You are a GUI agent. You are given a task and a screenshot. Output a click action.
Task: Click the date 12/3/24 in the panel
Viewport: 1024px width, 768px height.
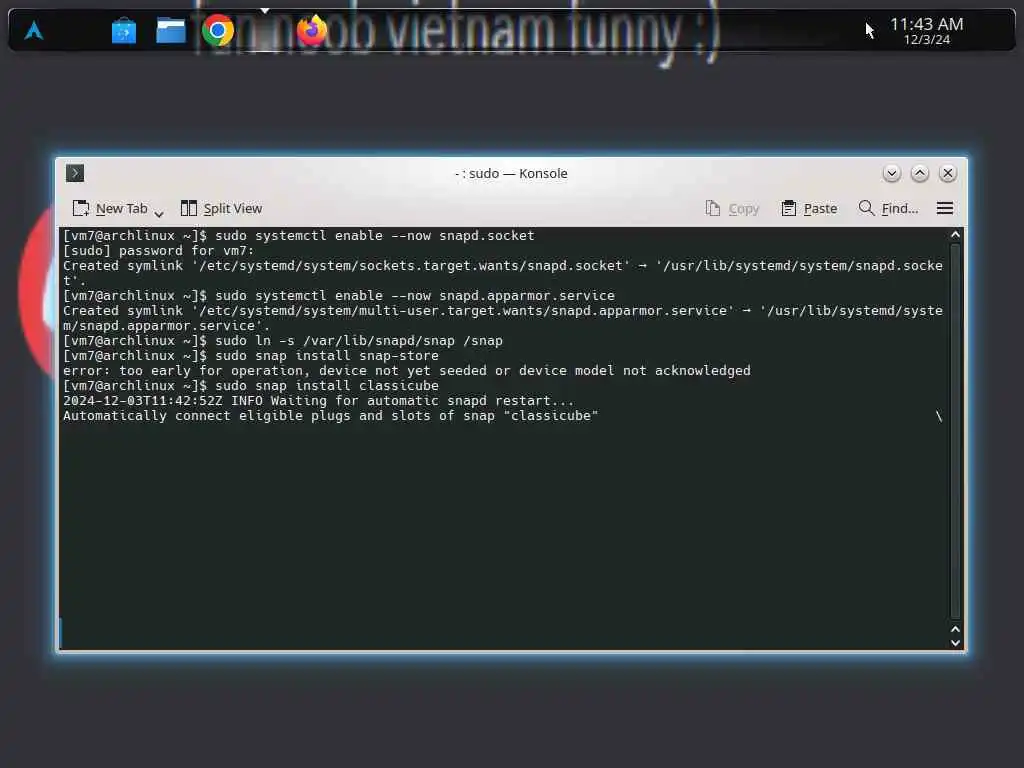coord(927,40)
